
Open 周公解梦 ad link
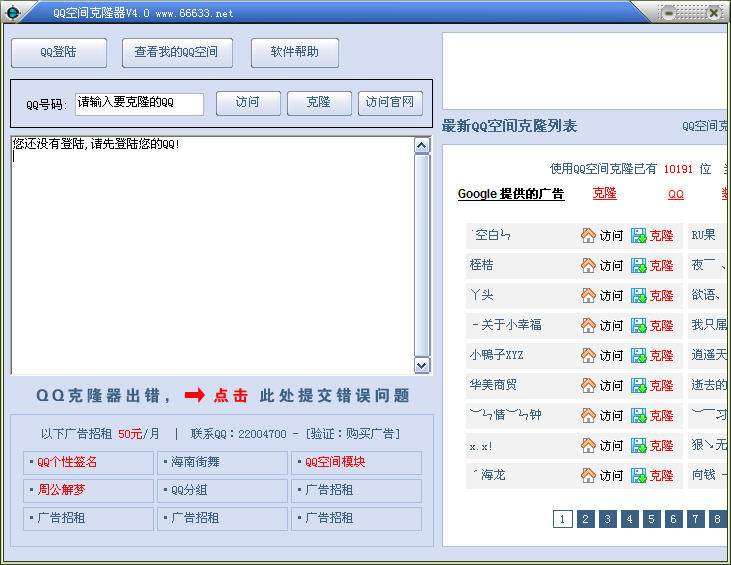[61, 490]
